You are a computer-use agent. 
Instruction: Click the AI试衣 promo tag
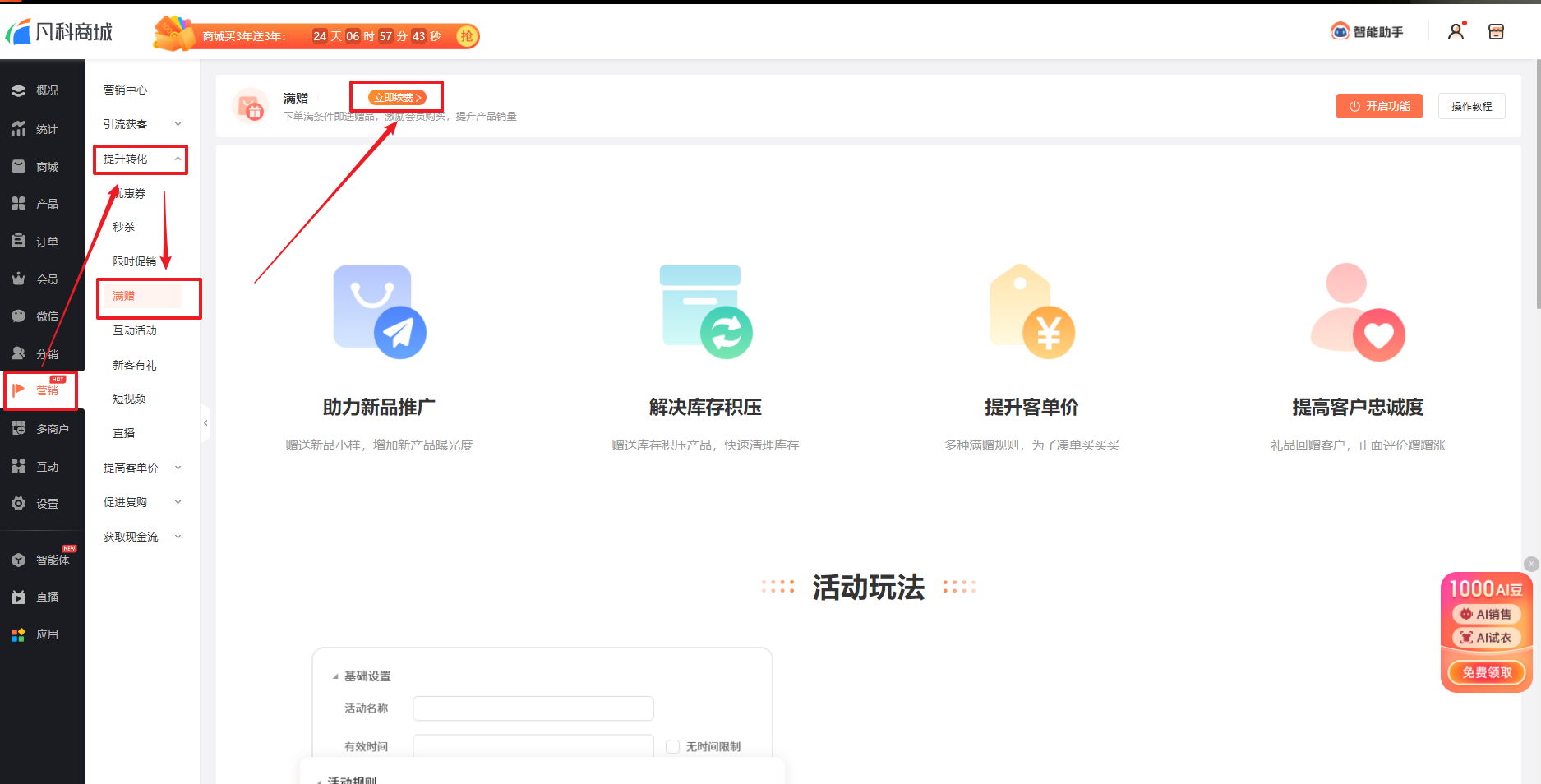pos(1486,638)
